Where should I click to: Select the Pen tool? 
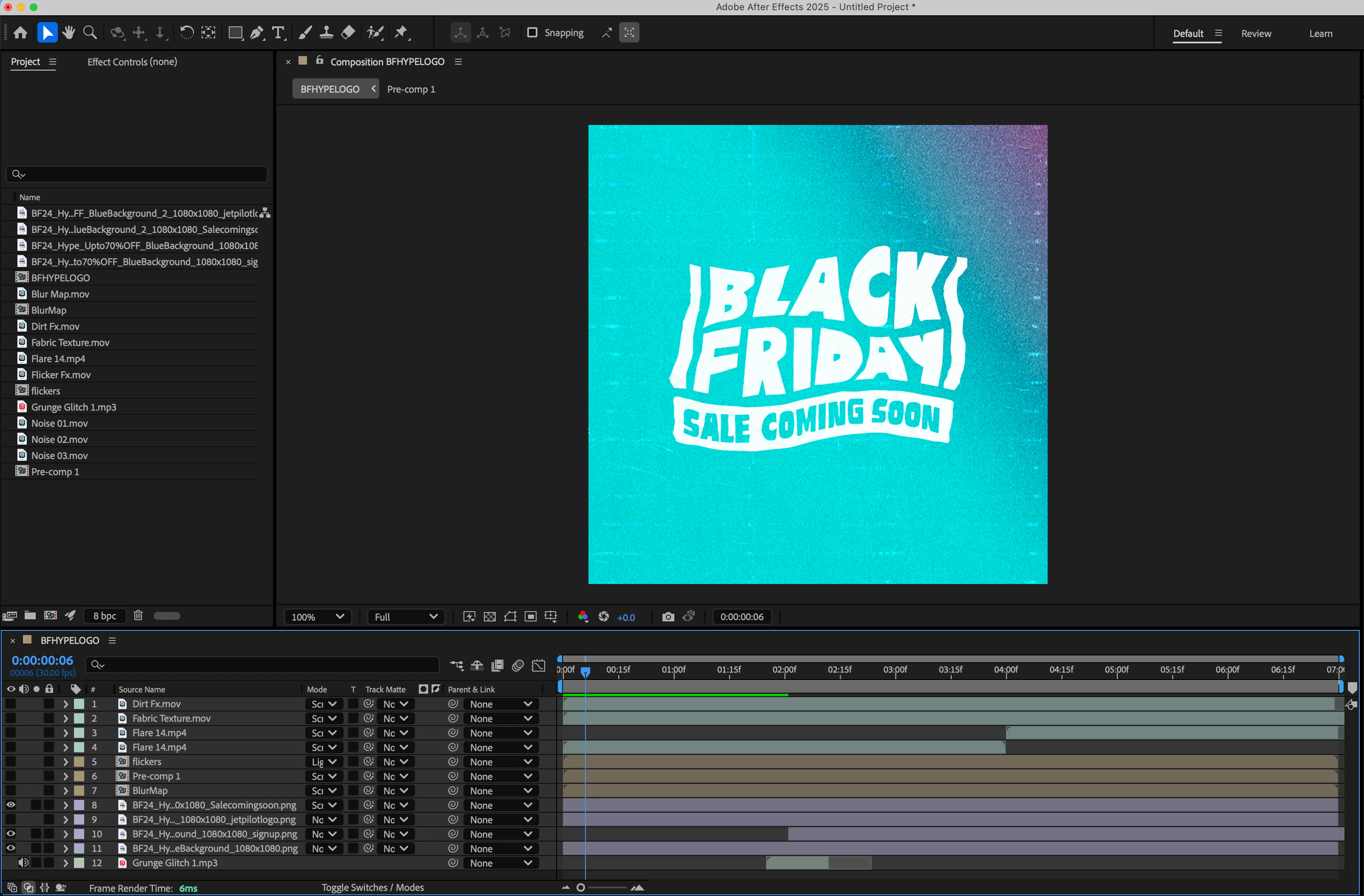(257, 33)
